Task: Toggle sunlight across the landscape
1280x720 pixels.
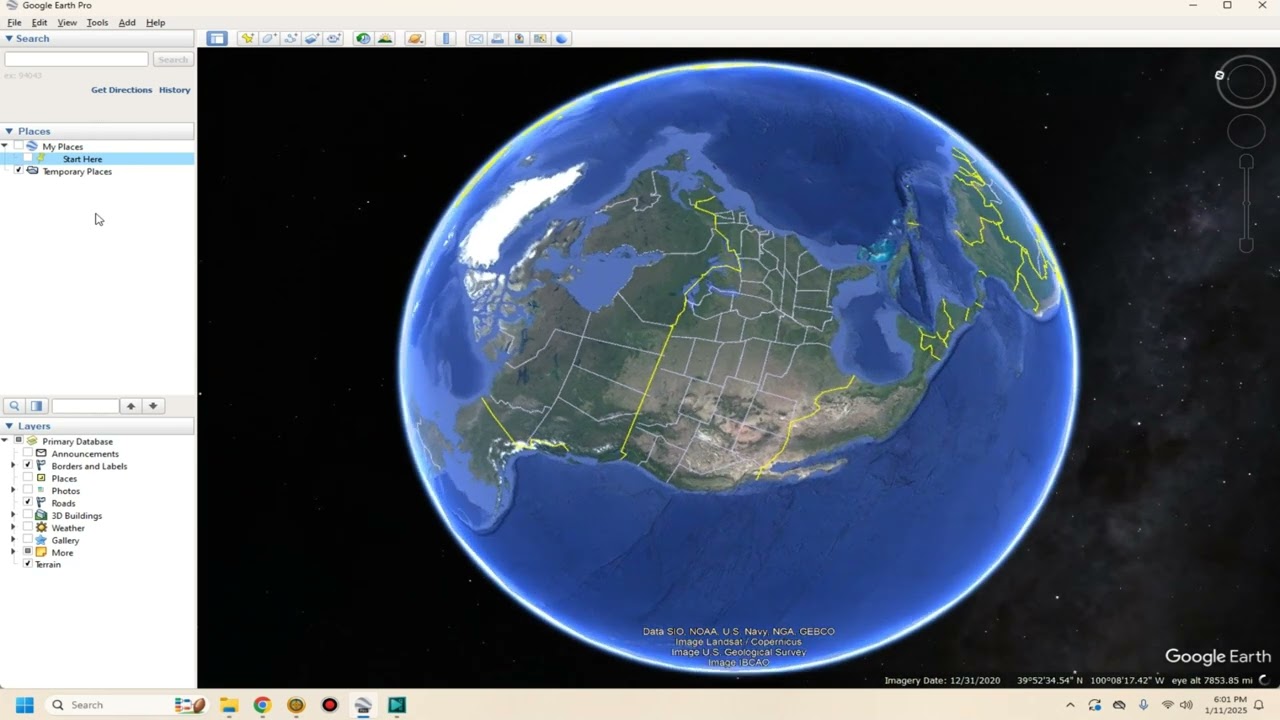Action: (385, 38)
